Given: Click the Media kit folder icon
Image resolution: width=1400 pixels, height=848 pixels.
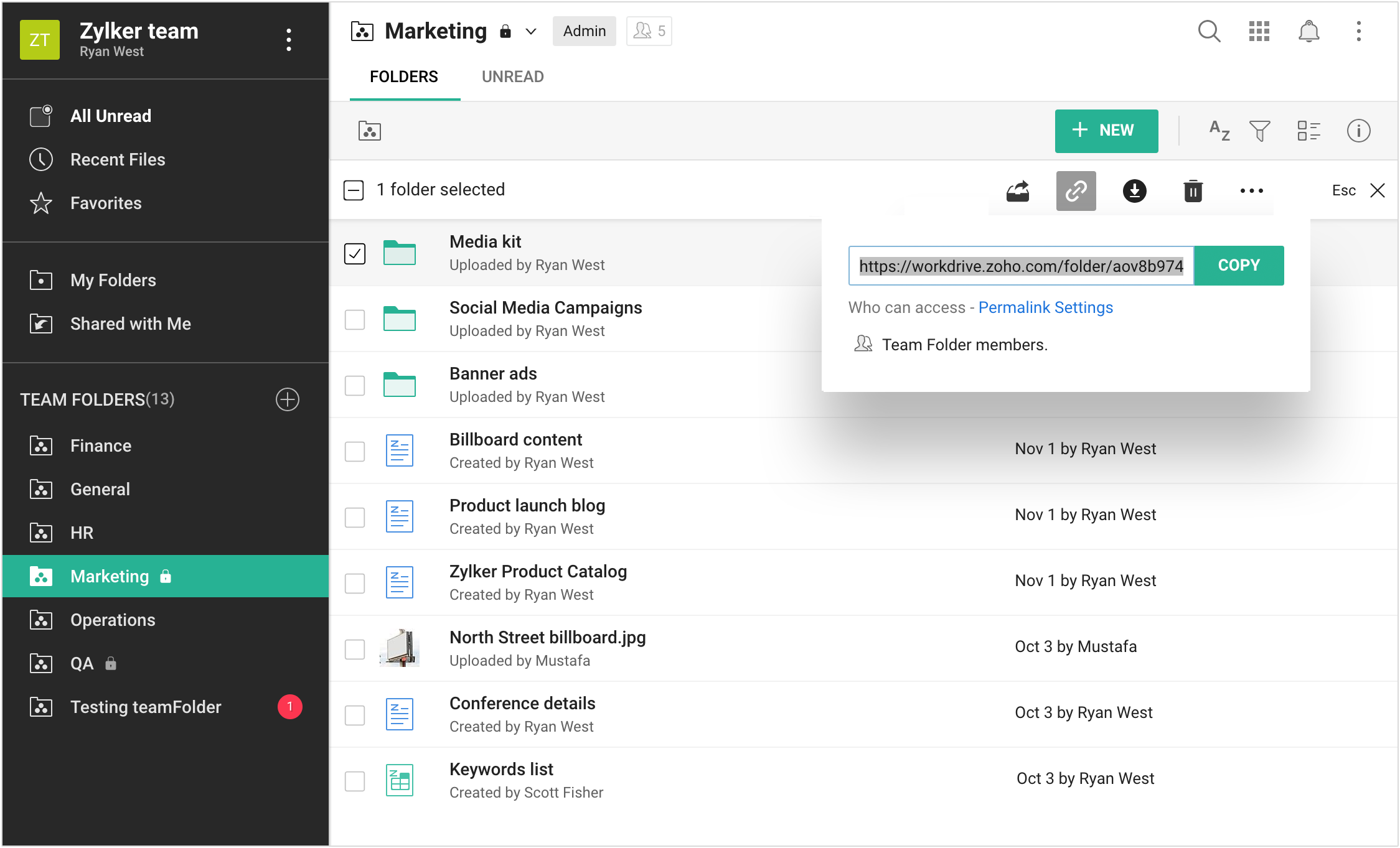Looking at the screenshot, I should (x=400, y=253).
